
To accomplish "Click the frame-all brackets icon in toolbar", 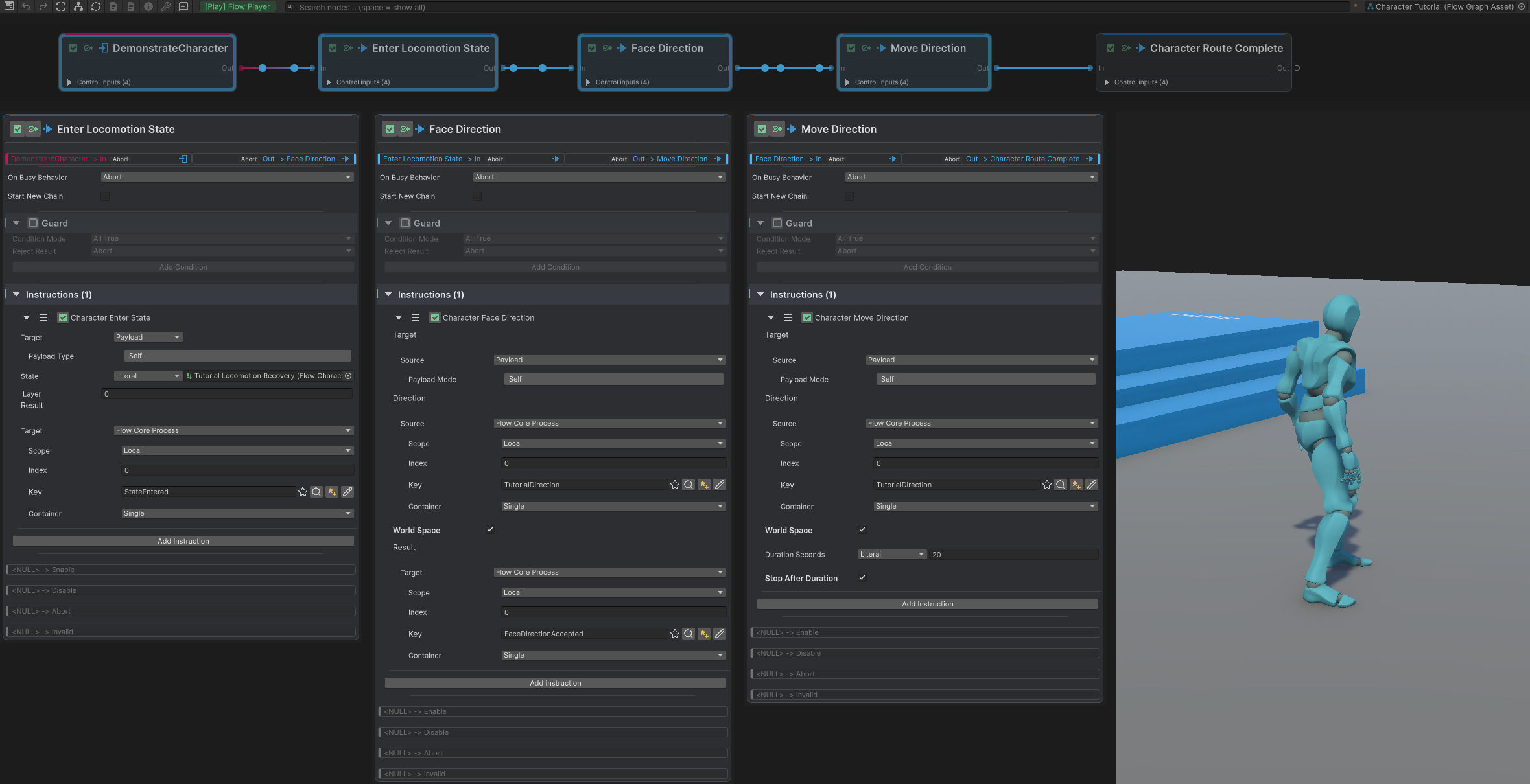I will pos(61,6).
